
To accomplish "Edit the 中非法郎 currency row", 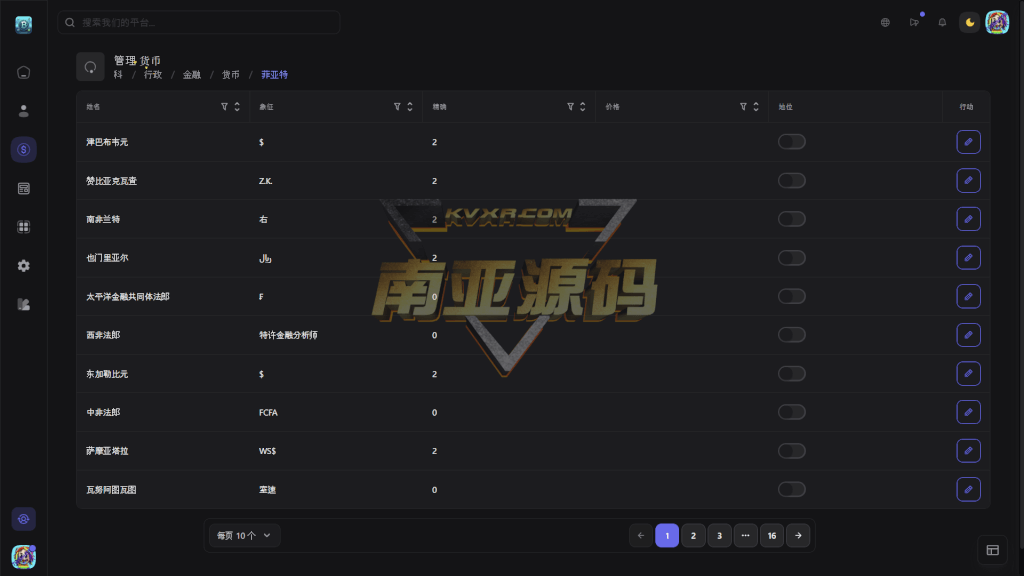I will 968,412.
